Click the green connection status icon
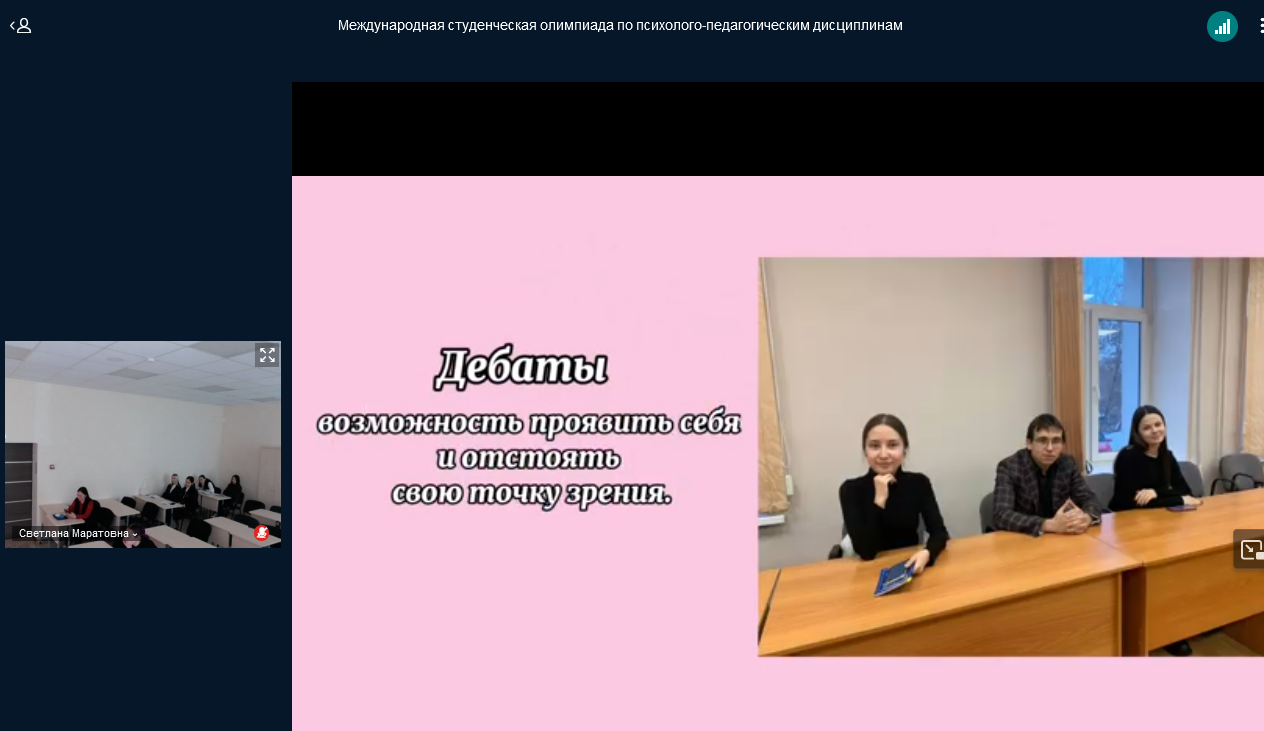1264x731 pixels. pyautogui.click(x=1222, y=26)
